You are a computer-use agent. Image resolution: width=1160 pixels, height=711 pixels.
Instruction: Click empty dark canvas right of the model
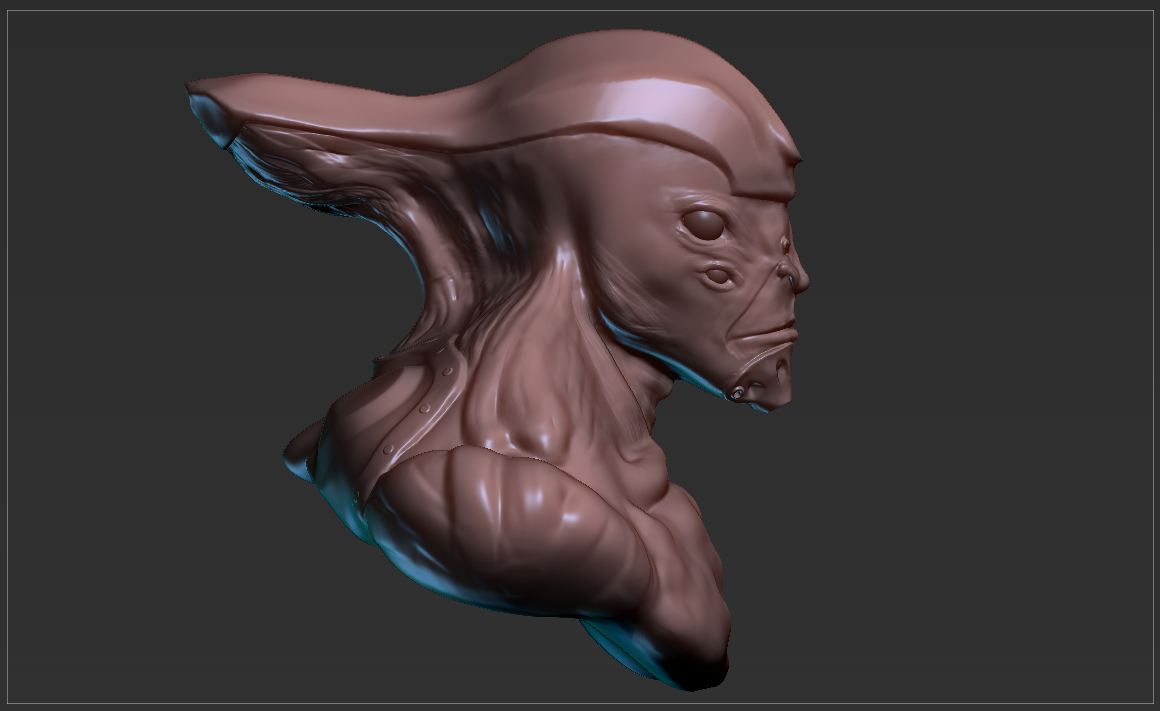tap(977, 370)
